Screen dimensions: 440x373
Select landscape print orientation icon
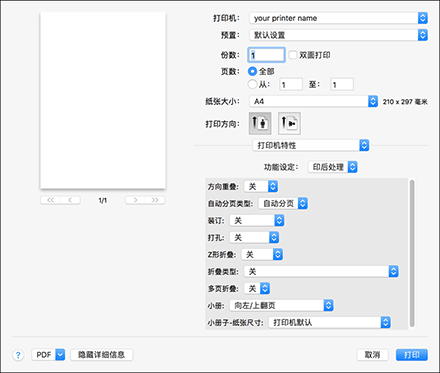pos(289,123)
